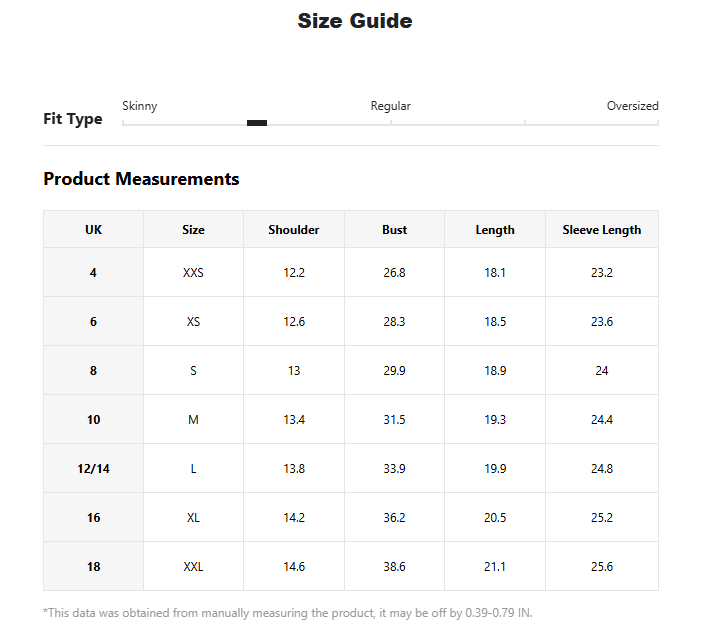
Task: Click the Size column header
Action: click(193, 229)
